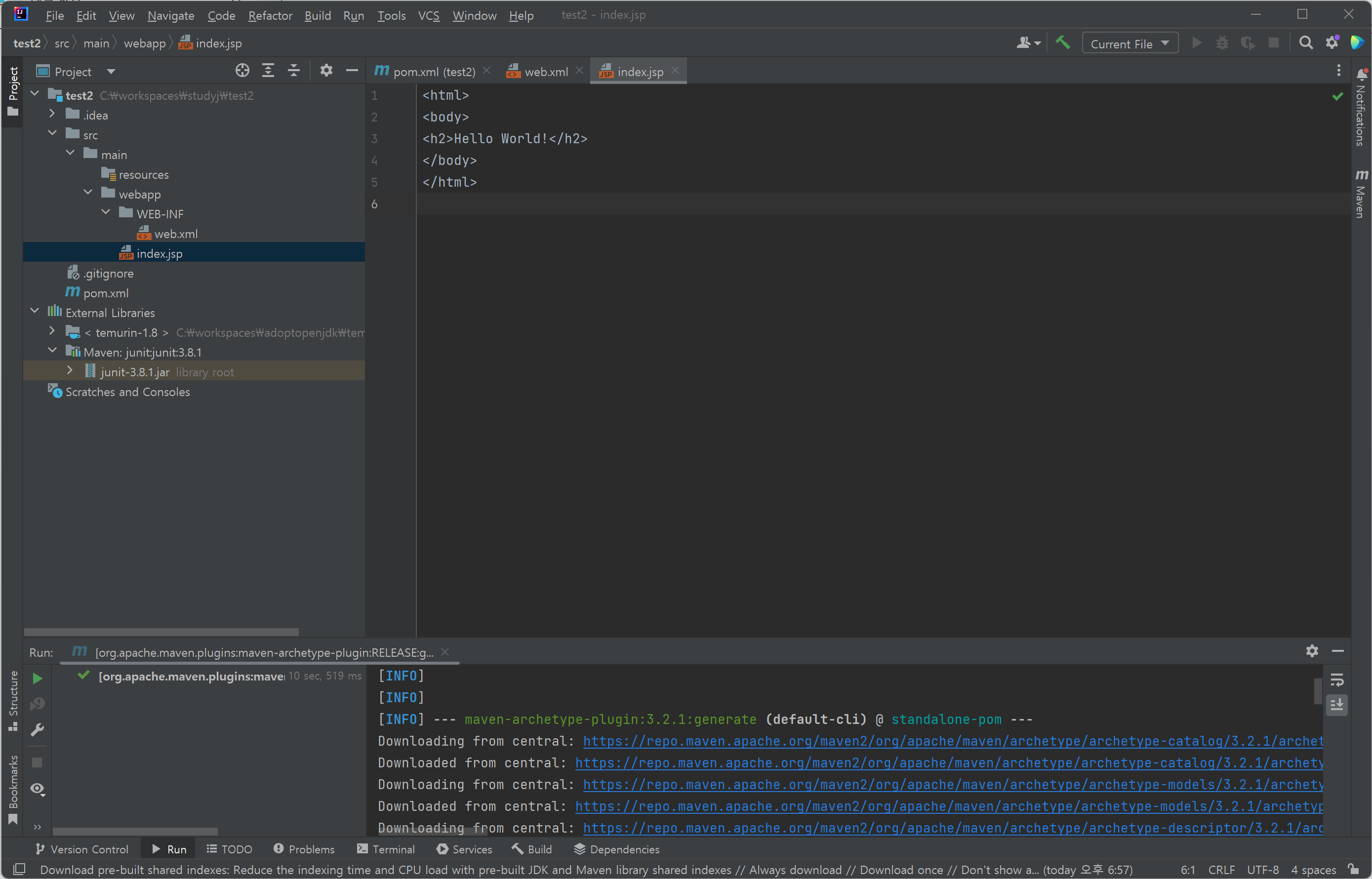1372x879 pixels.
Task: Switch to the pom.xml (test2) tab
Action: [x=433, y=71]
